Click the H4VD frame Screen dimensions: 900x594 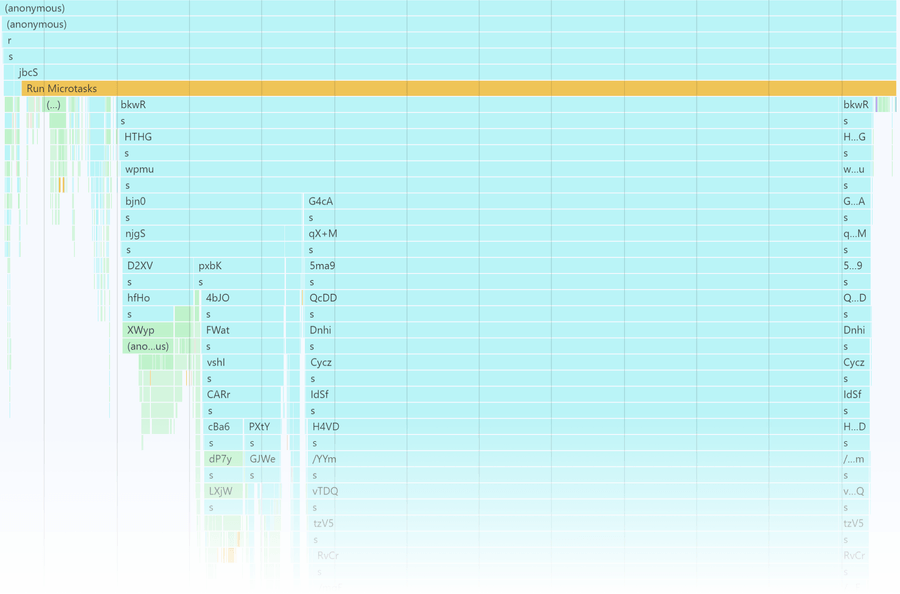[574, 426]
